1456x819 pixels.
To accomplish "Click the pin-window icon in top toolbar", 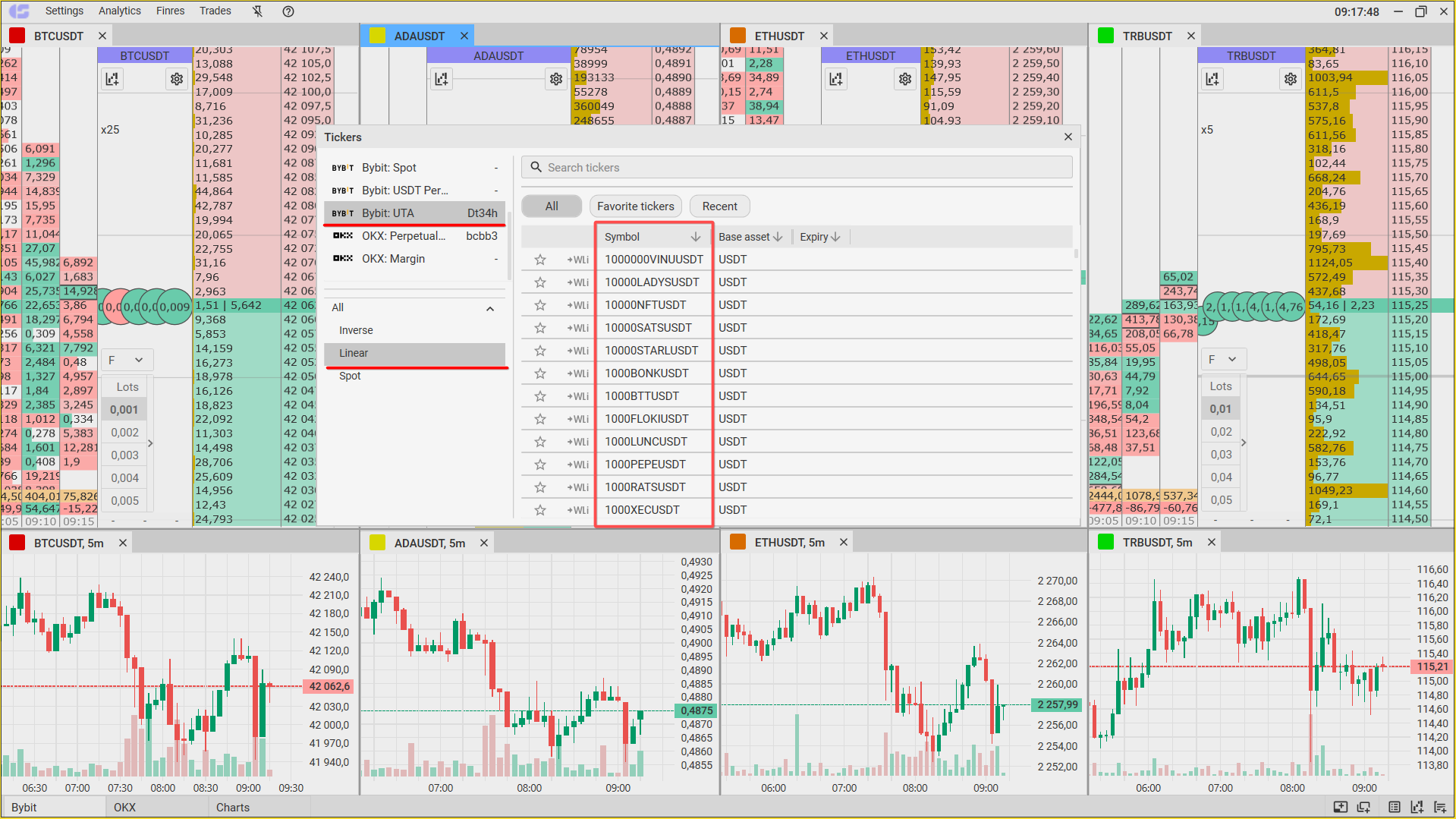I will pyautogui.click(x=257, y=11).
